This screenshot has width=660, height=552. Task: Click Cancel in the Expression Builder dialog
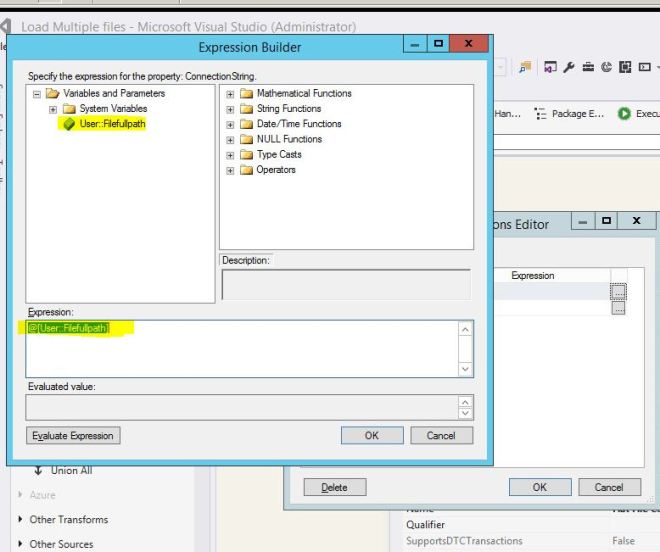(x=441, y=436)
